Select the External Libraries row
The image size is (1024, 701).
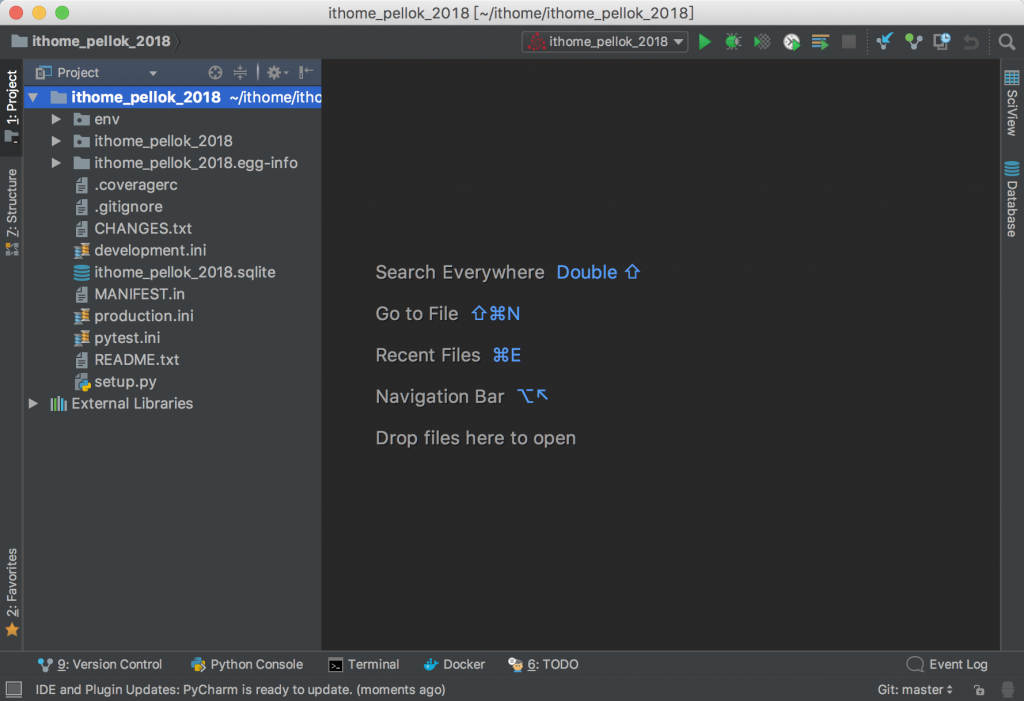[x=172, y=404]
